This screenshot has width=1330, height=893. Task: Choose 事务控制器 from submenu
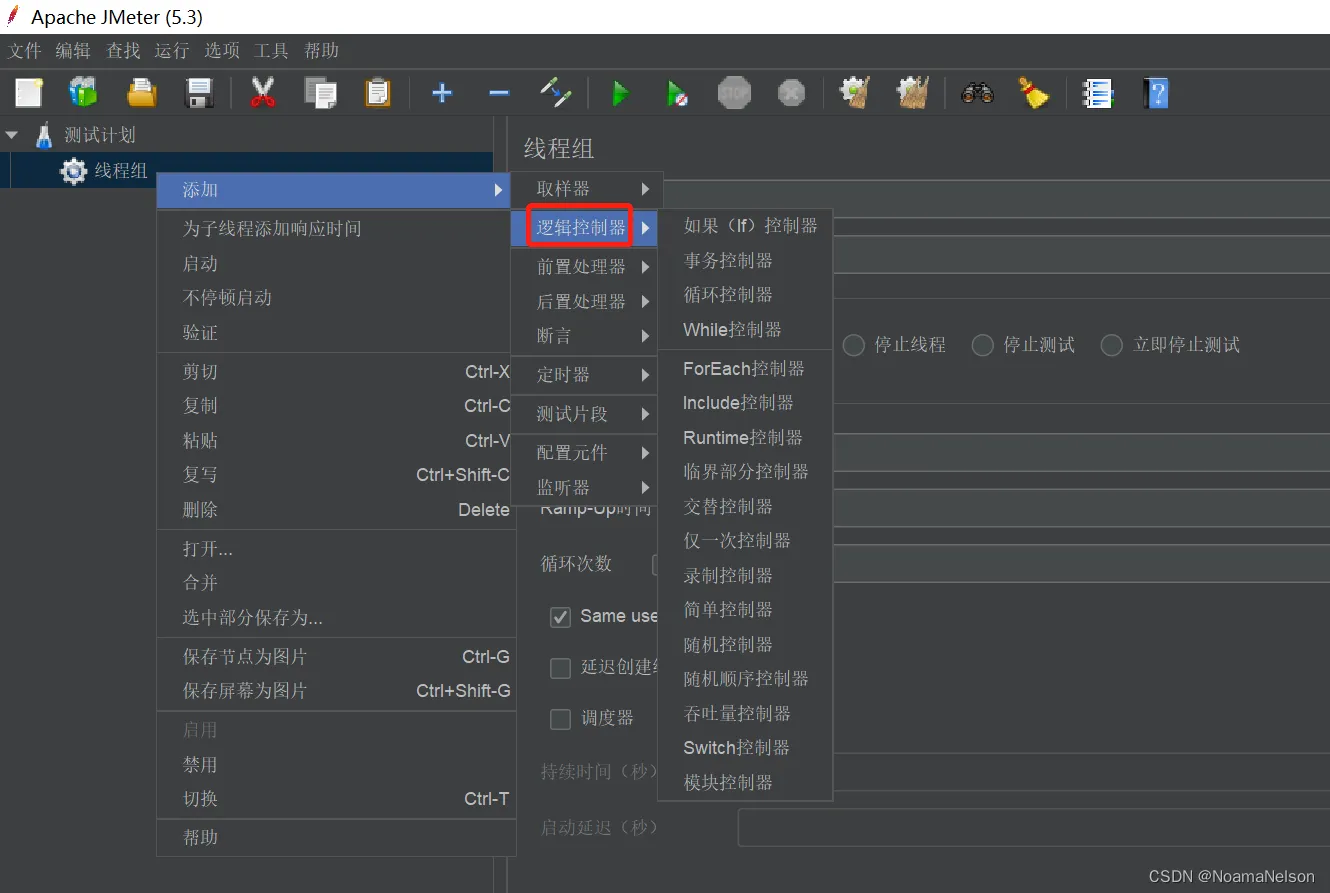coord(745,261)
